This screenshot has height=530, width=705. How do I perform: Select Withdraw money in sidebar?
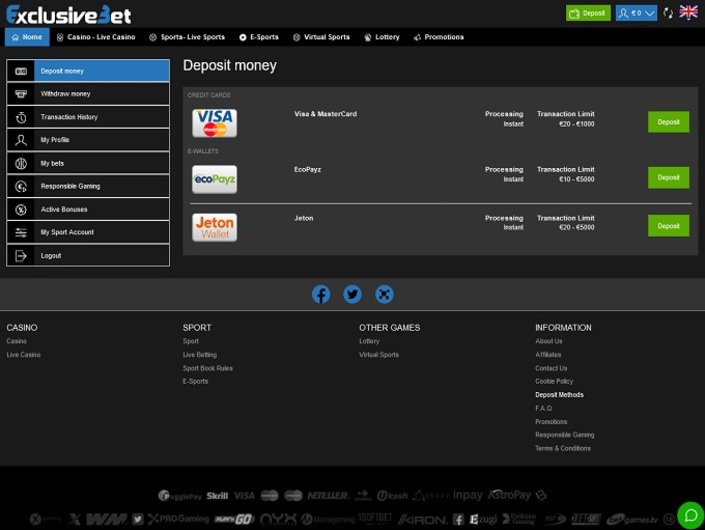click(88, 94)
